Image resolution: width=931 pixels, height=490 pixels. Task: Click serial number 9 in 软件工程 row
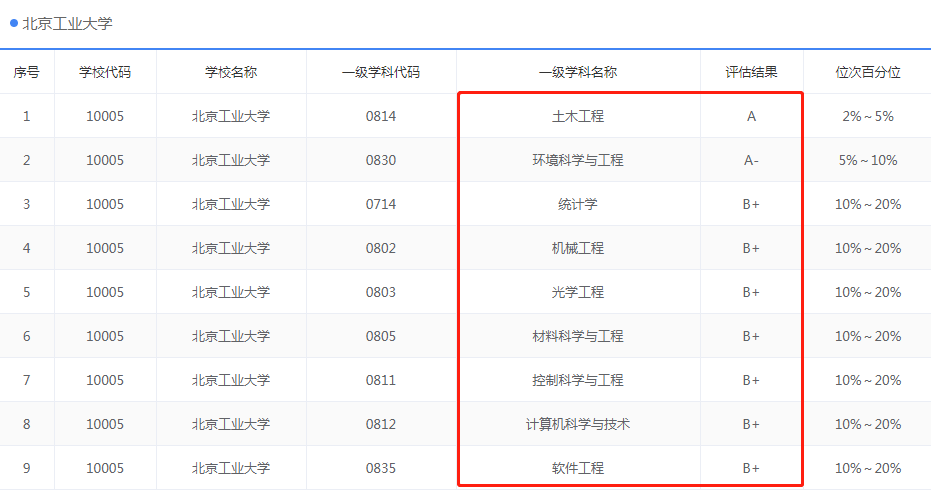point(27,468)
